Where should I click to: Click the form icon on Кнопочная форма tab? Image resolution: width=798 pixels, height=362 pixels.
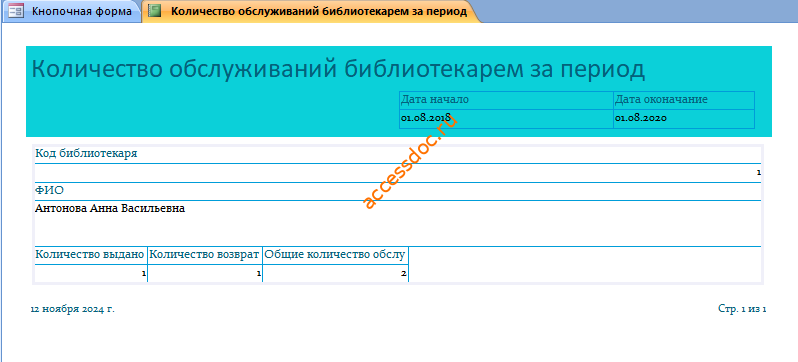click(x=16, y=11)
